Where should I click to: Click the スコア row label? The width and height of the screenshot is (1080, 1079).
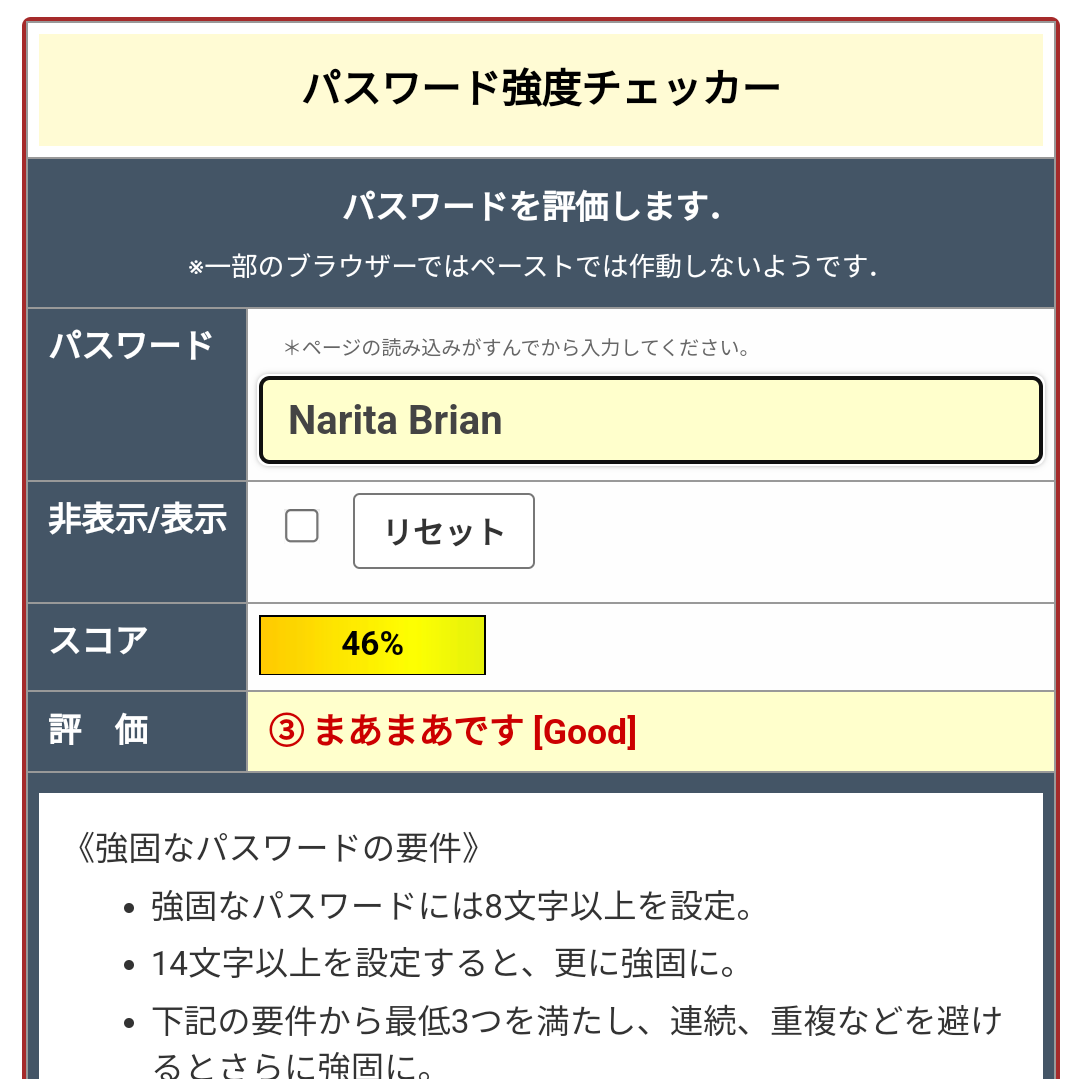click(99, 640)
